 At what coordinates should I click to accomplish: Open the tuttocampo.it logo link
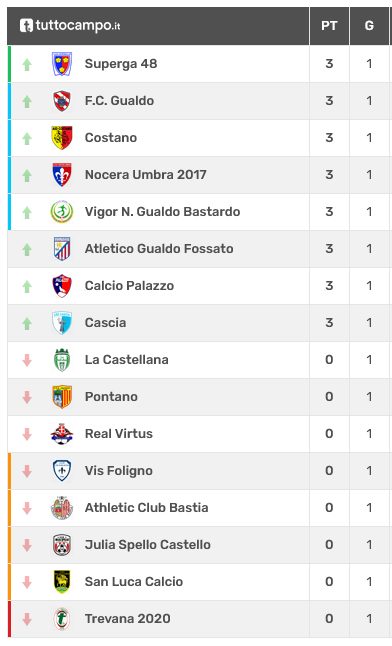click(70, 26)
